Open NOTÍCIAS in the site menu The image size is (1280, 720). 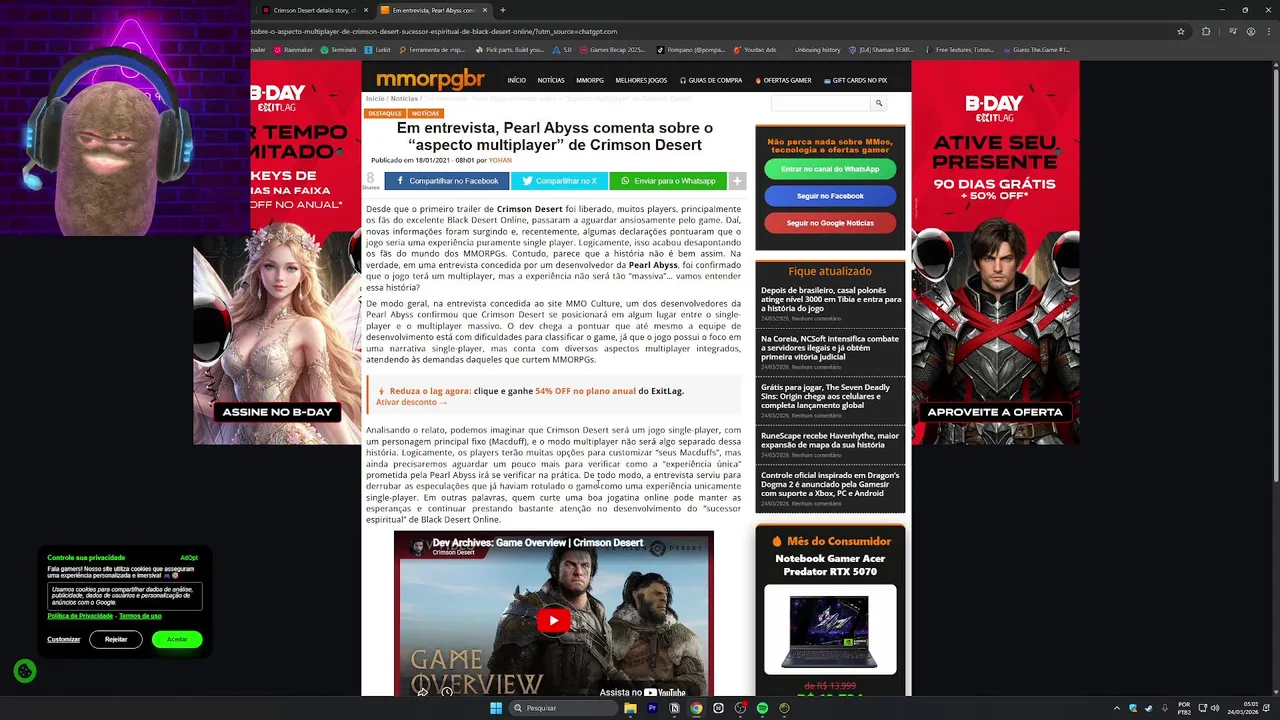pos(551,80)
